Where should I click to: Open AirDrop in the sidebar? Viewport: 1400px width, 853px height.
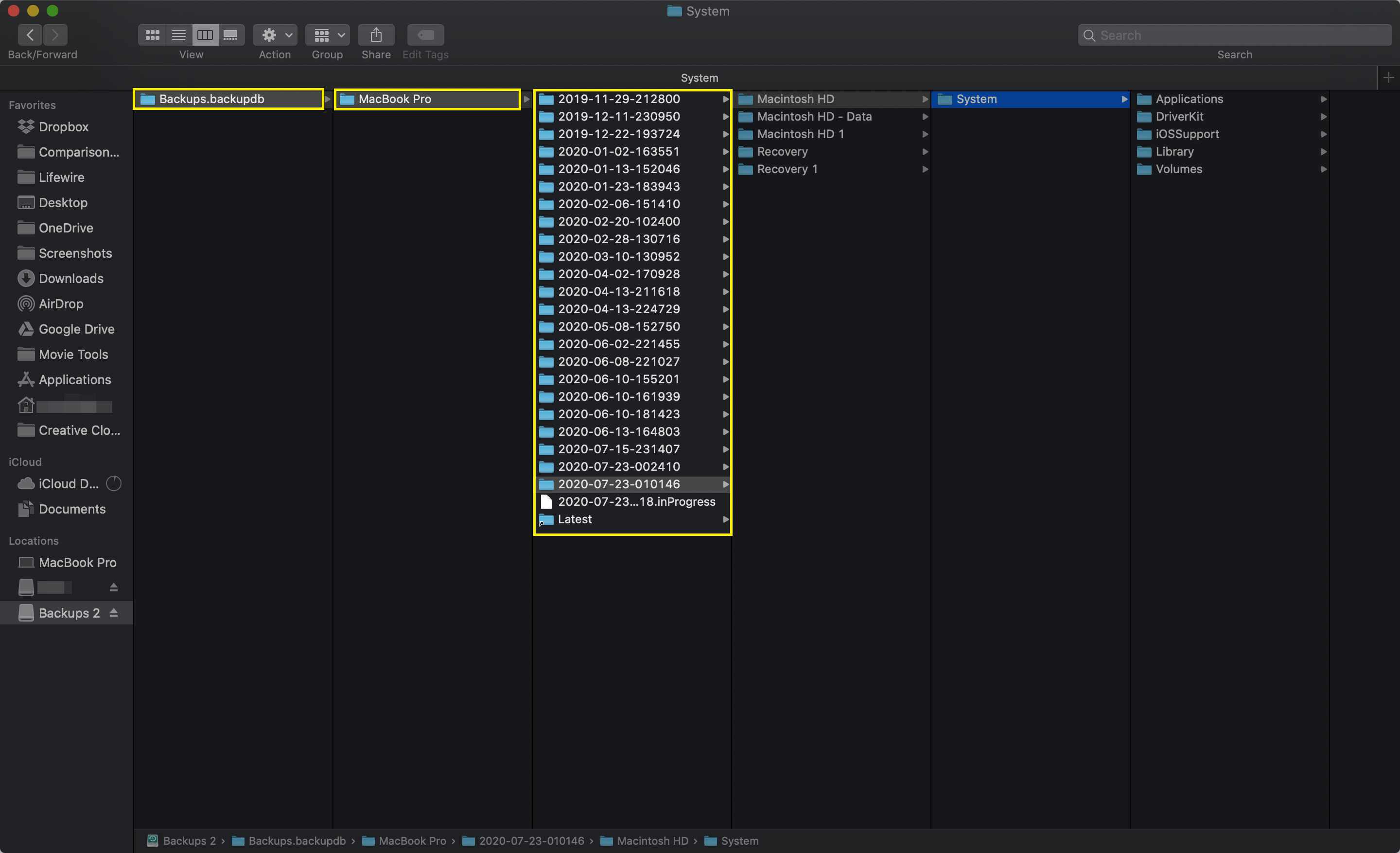click(67, 304)
